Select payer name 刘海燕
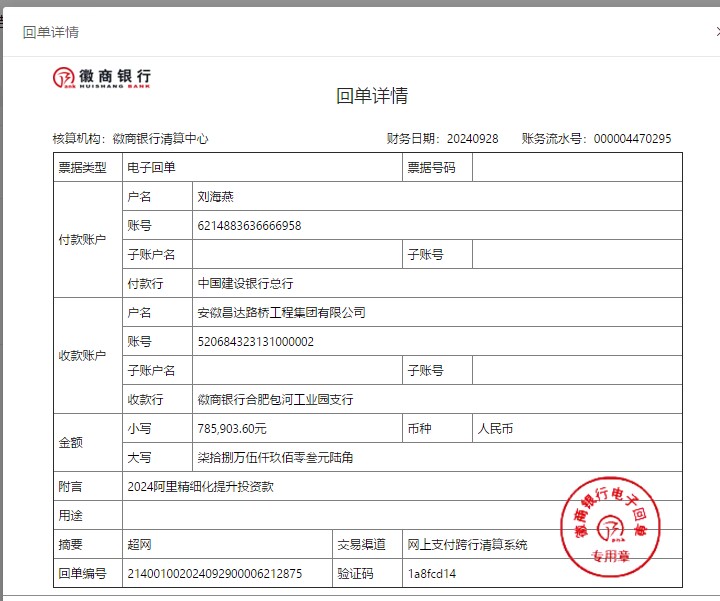This screenshot has width=720, height=601. coord(216,197)
